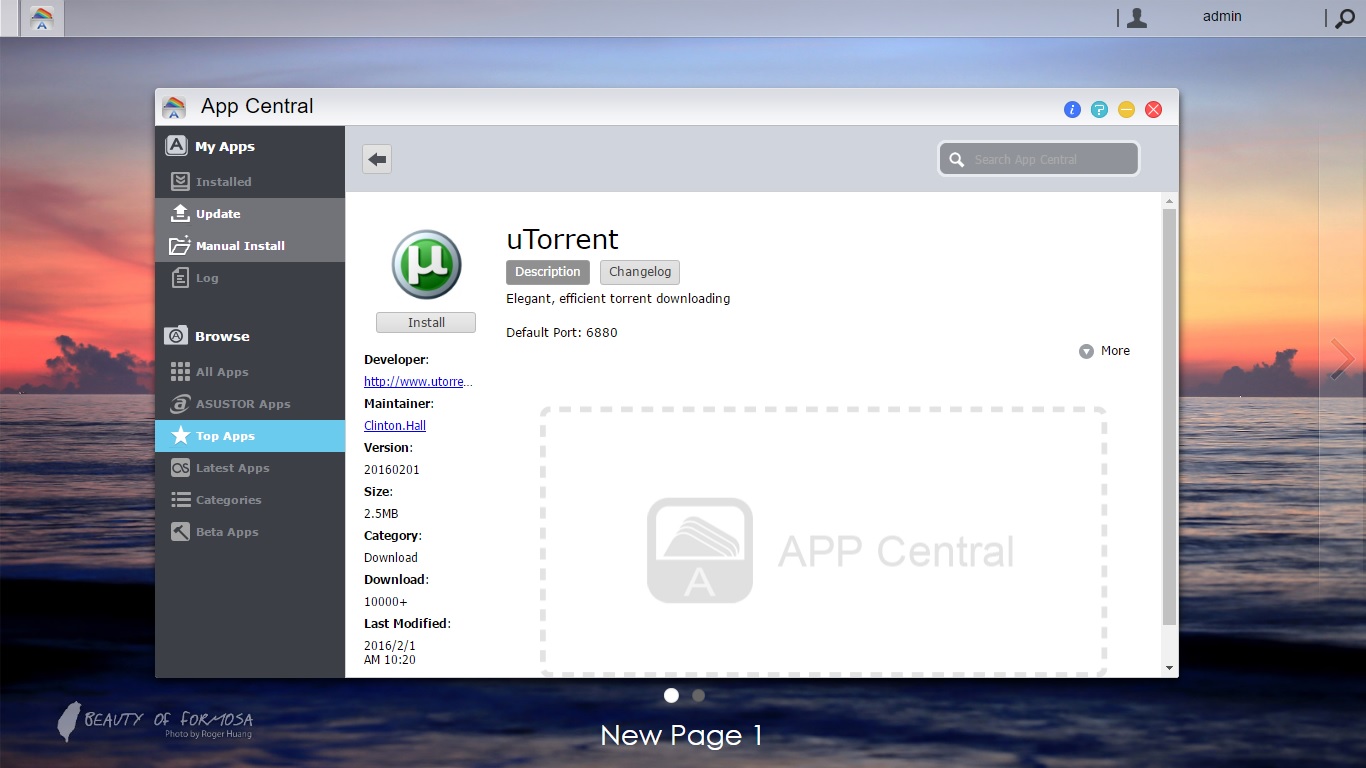Open maintainer Clinton.Hall link
This screenshot has width=1366, height=768.
click(395, 426)
